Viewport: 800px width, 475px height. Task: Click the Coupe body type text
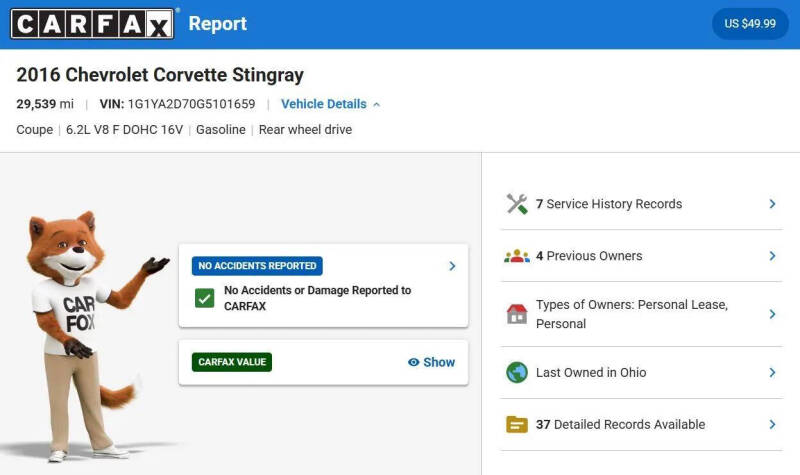(x=35, y=130)
